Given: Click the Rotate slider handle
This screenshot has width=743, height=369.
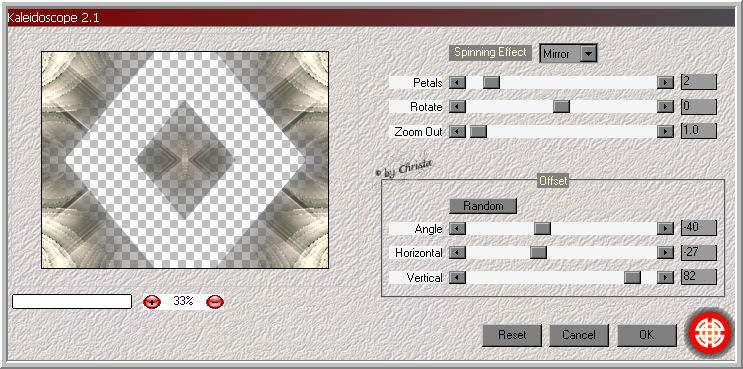Looking at the screenshot, I should click(x=562, y=107).
